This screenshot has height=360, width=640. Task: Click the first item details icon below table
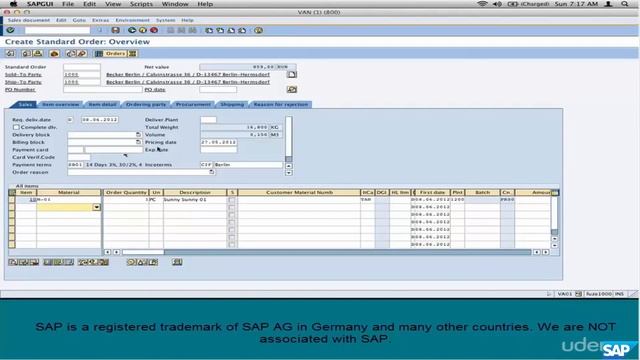pyautogui.click(x=13, y=262)
